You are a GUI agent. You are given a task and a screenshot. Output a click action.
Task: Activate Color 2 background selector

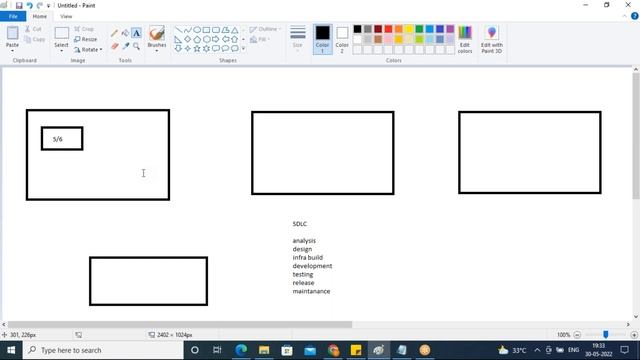[342, 39]
